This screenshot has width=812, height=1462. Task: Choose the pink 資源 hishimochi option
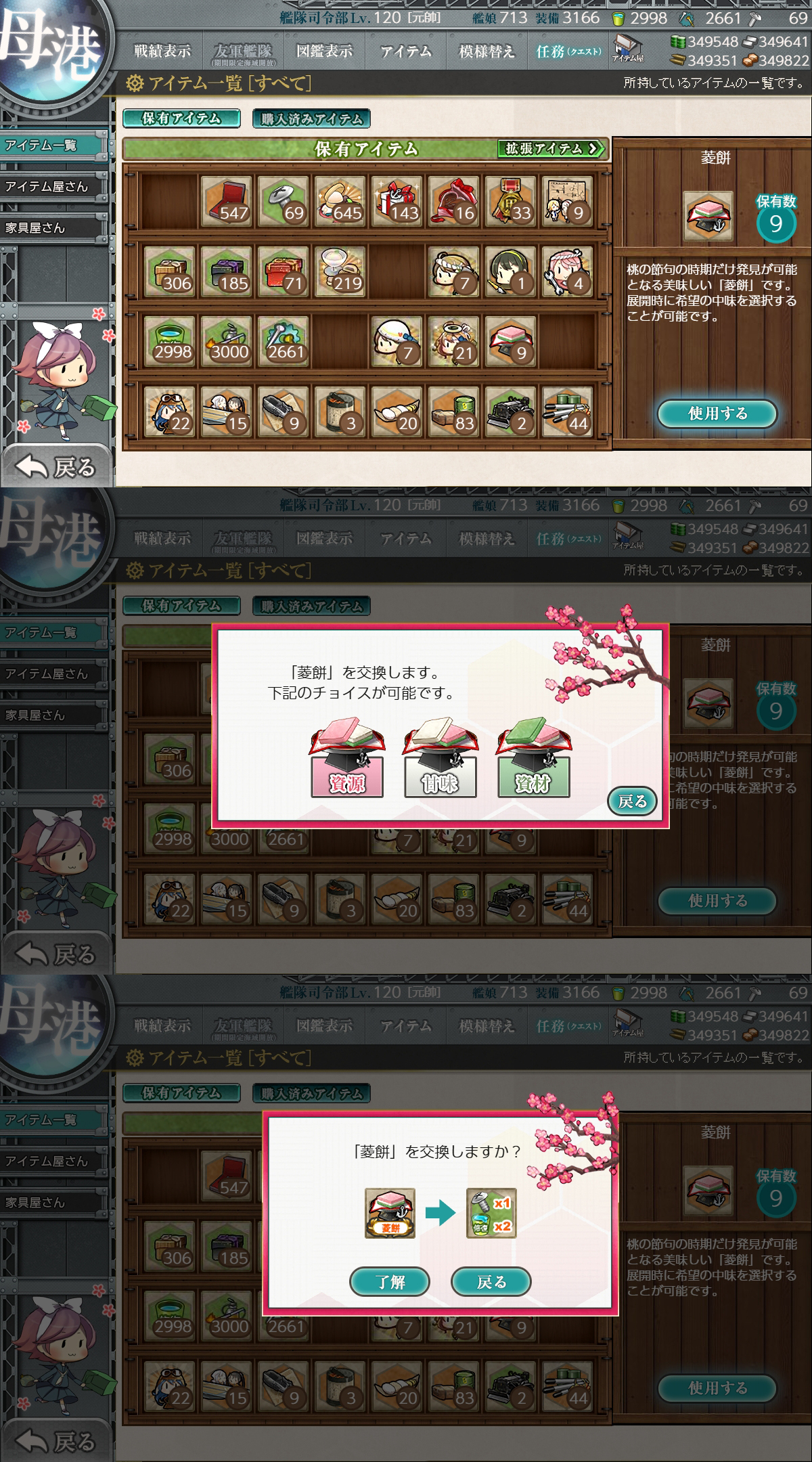(x=347, y=758)
